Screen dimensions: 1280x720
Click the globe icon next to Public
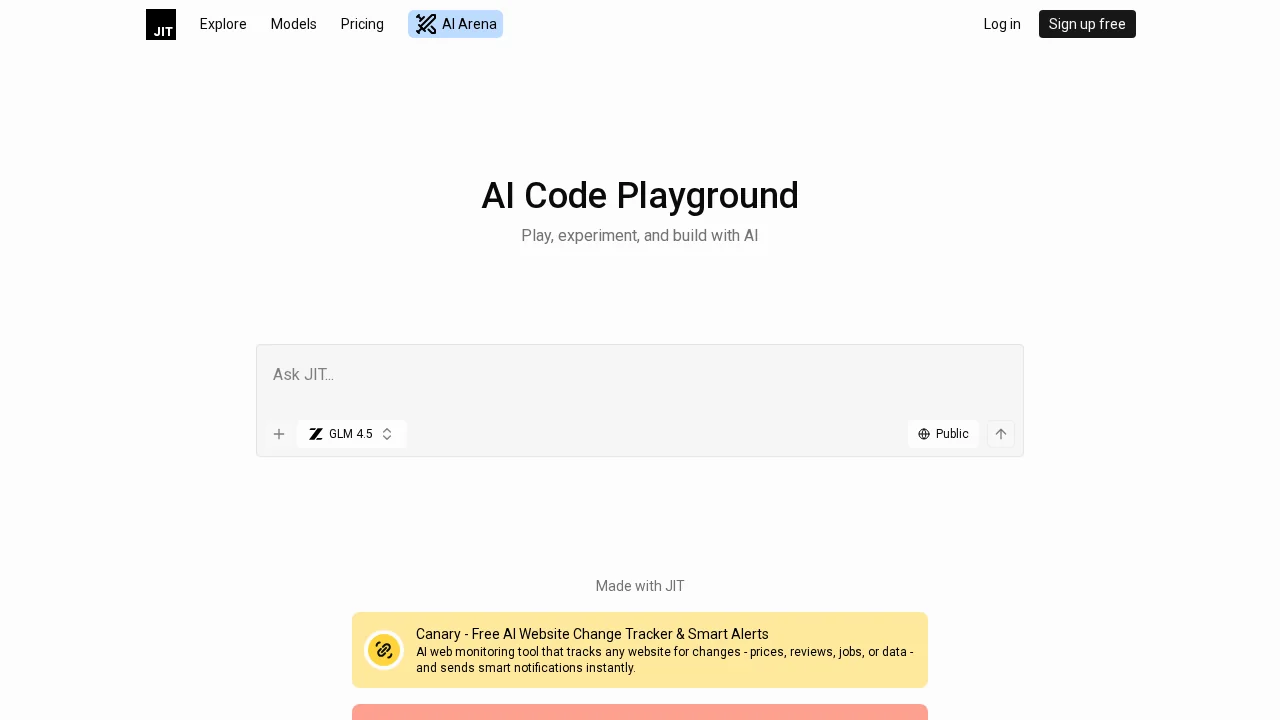[924, 434]
